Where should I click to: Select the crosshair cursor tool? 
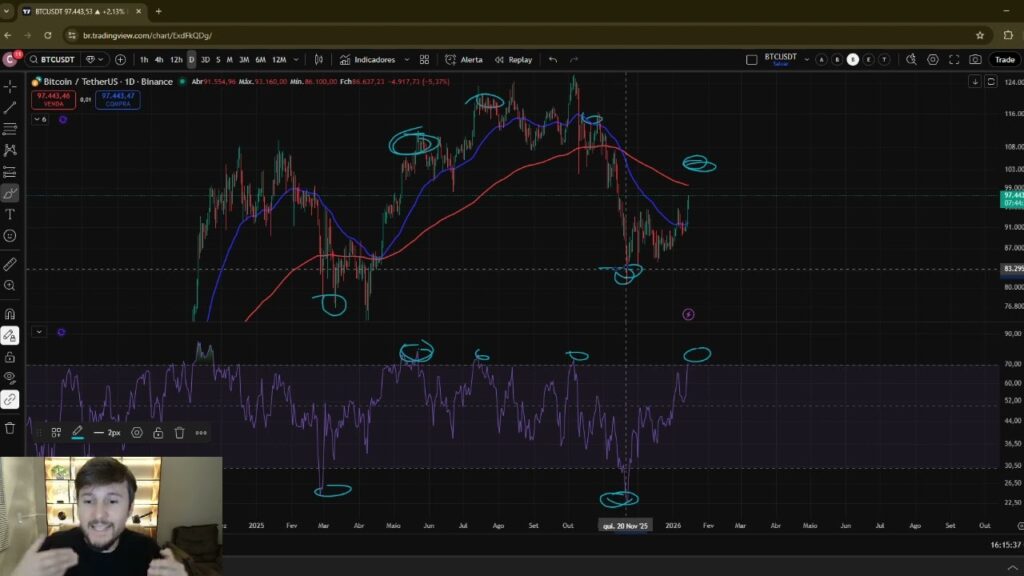[10, 87]
